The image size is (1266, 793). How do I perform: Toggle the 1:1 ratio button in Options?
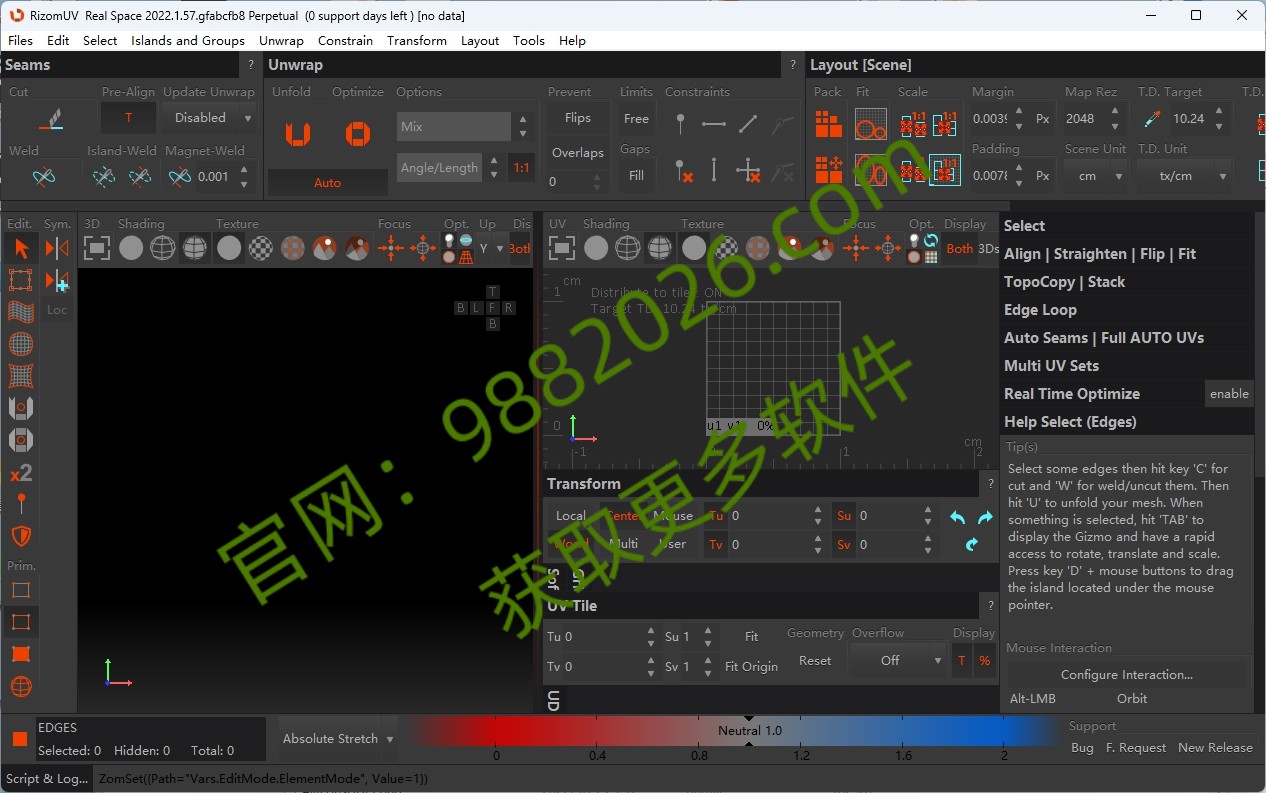(521, 168)
